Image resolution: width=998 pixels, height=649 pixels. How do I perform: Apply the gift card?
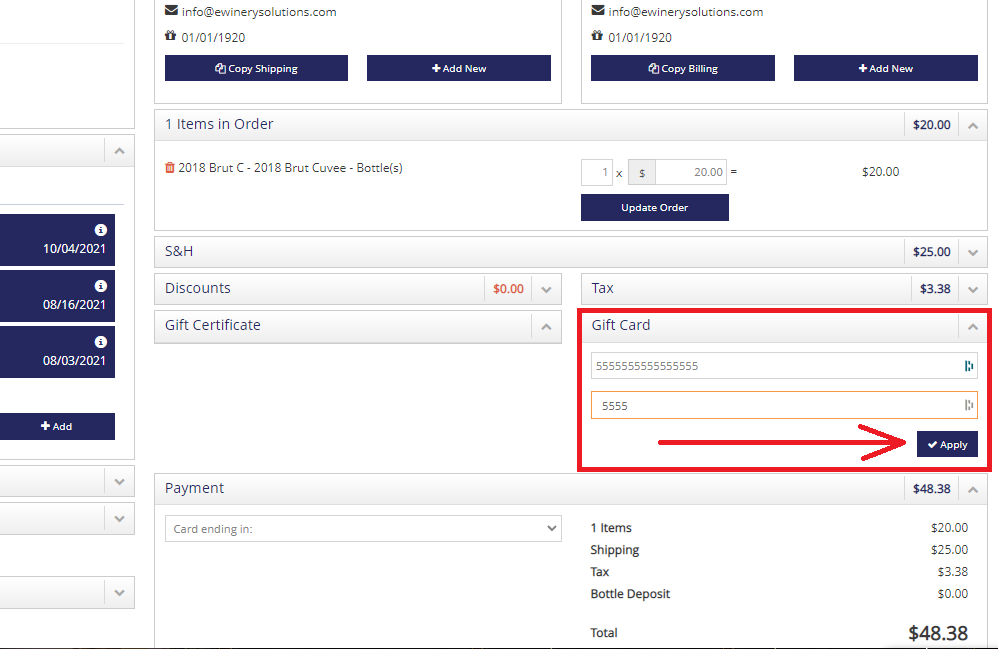(947, 444)
